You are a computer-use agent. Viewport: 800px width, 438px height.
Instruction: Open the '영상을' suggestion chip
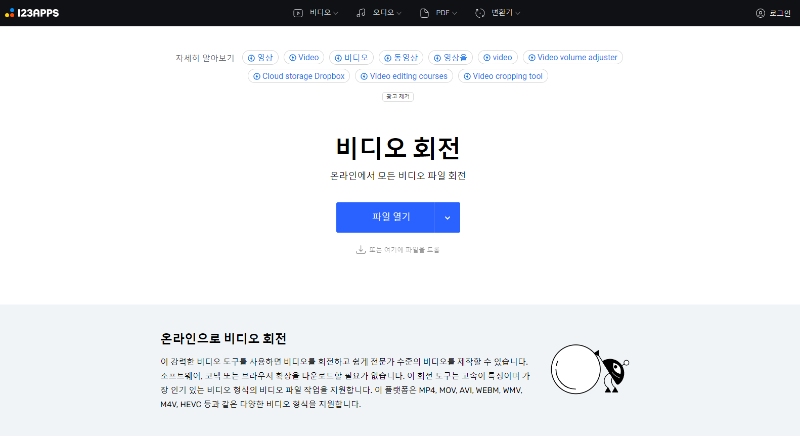450,58
